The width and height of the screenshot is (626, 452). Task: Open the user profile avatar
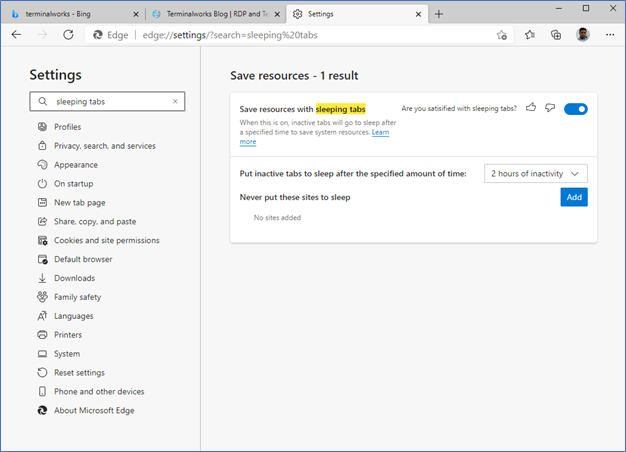[583, 35]
